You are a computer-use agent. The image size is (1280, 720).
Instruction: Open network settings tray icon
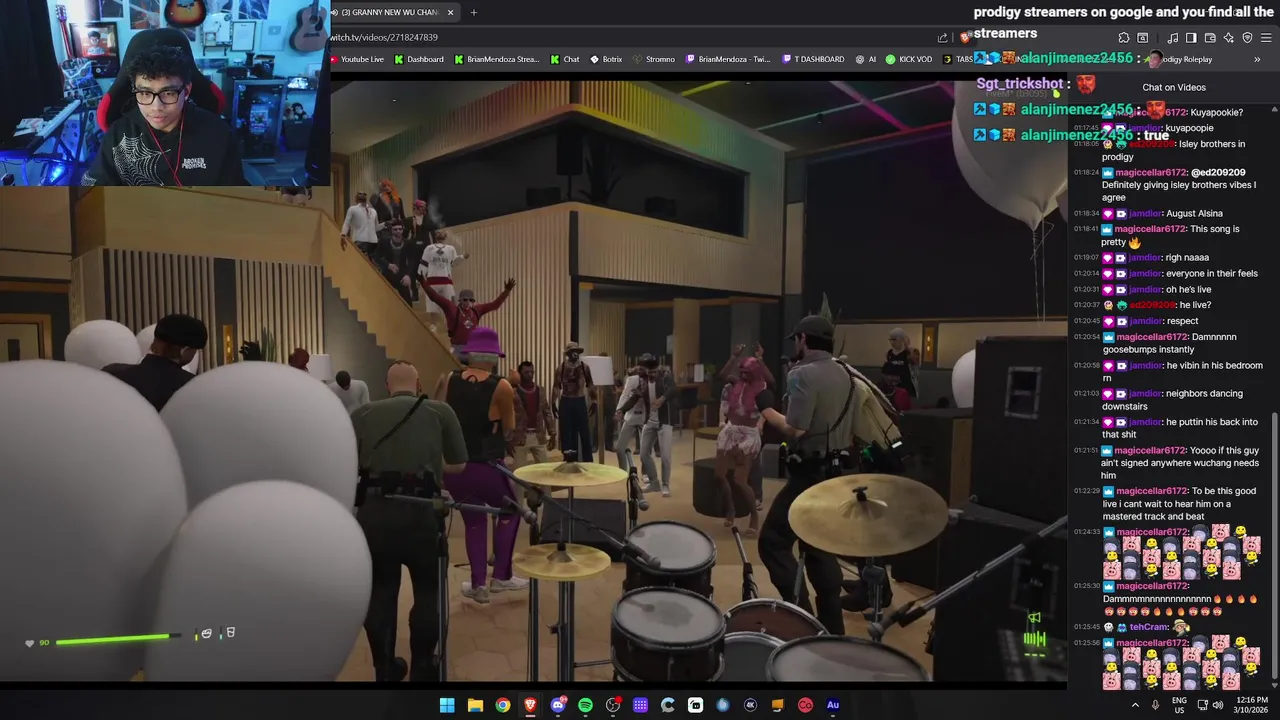pos(1202,705)
